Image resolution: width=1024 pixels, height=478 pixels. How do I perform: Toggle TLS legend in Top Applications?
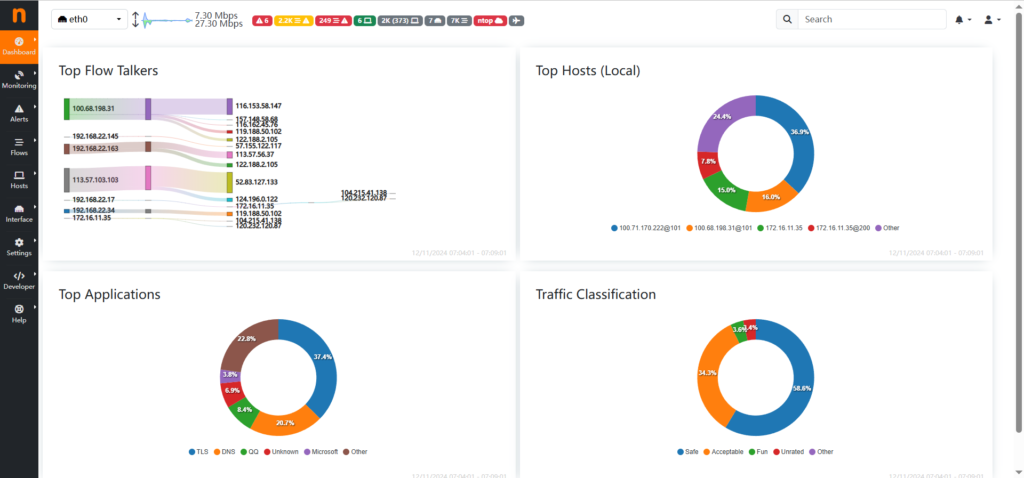pos(196,451)
